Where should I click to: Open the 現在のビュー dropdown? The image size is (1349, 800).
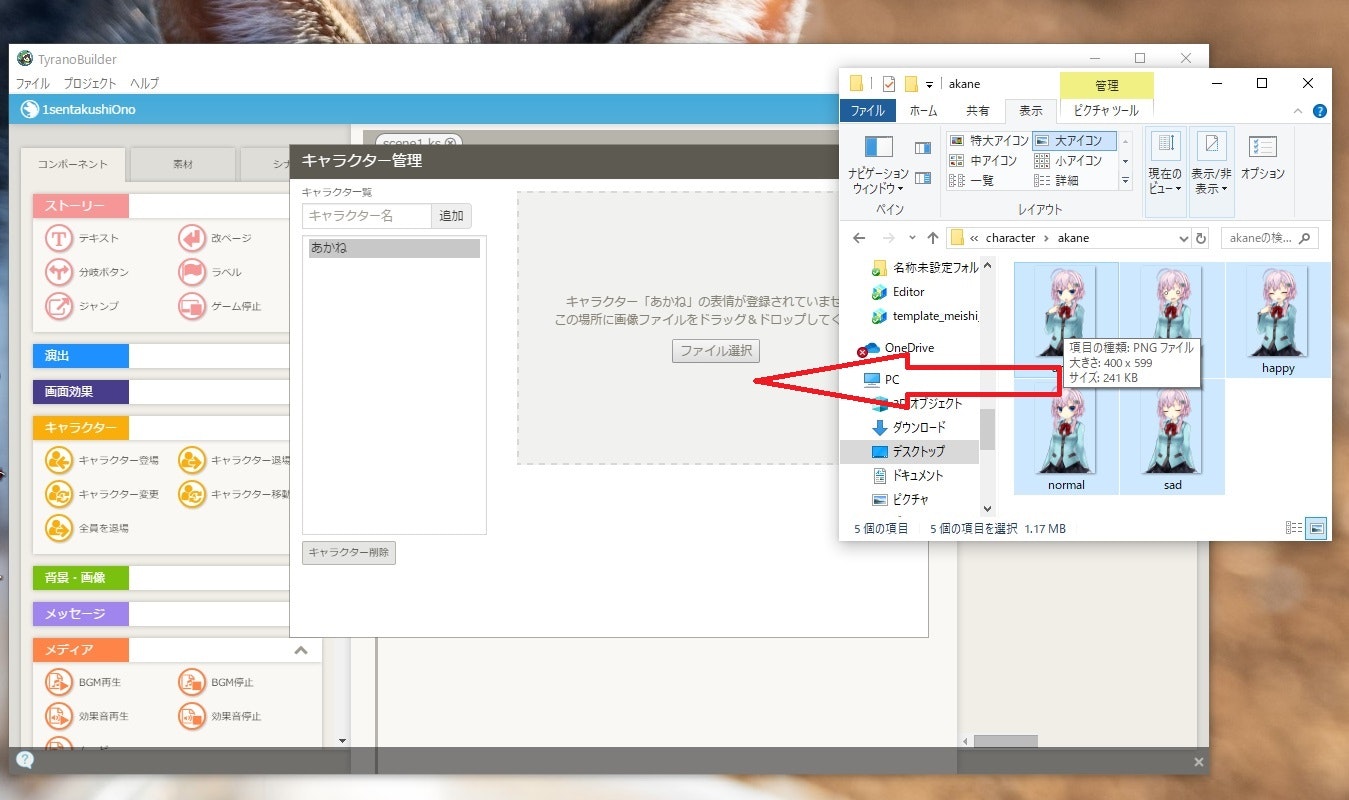point(1165,170)
